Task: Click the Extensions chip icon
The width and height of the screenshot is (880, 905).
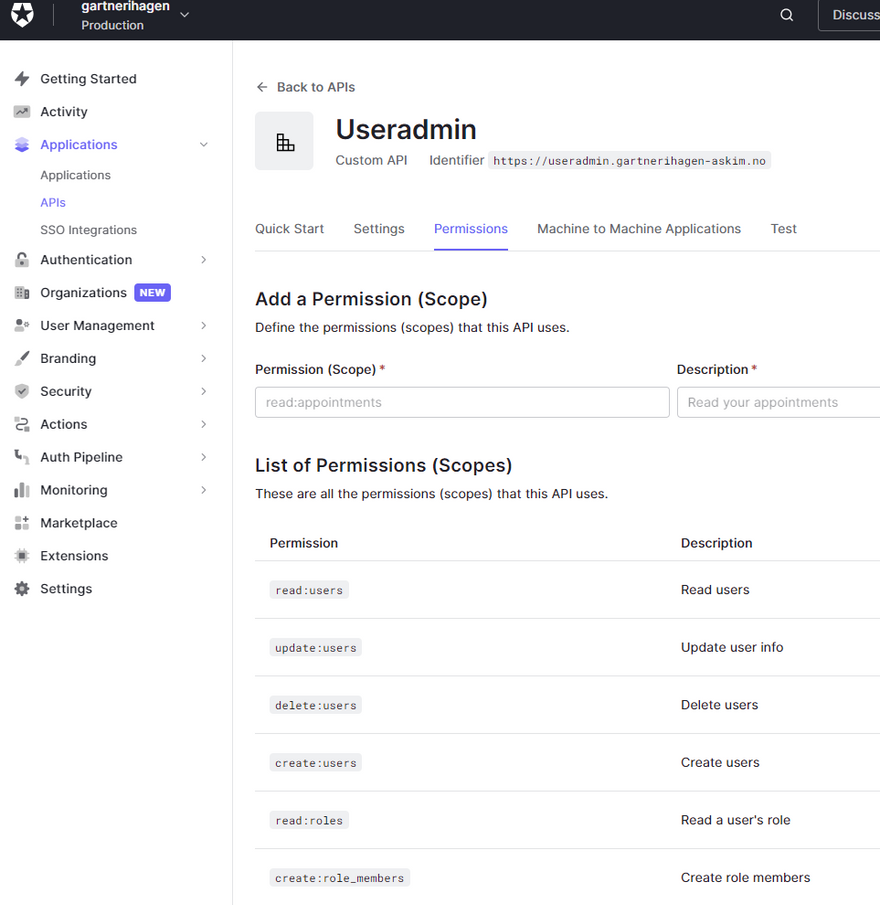Action: 22,556
